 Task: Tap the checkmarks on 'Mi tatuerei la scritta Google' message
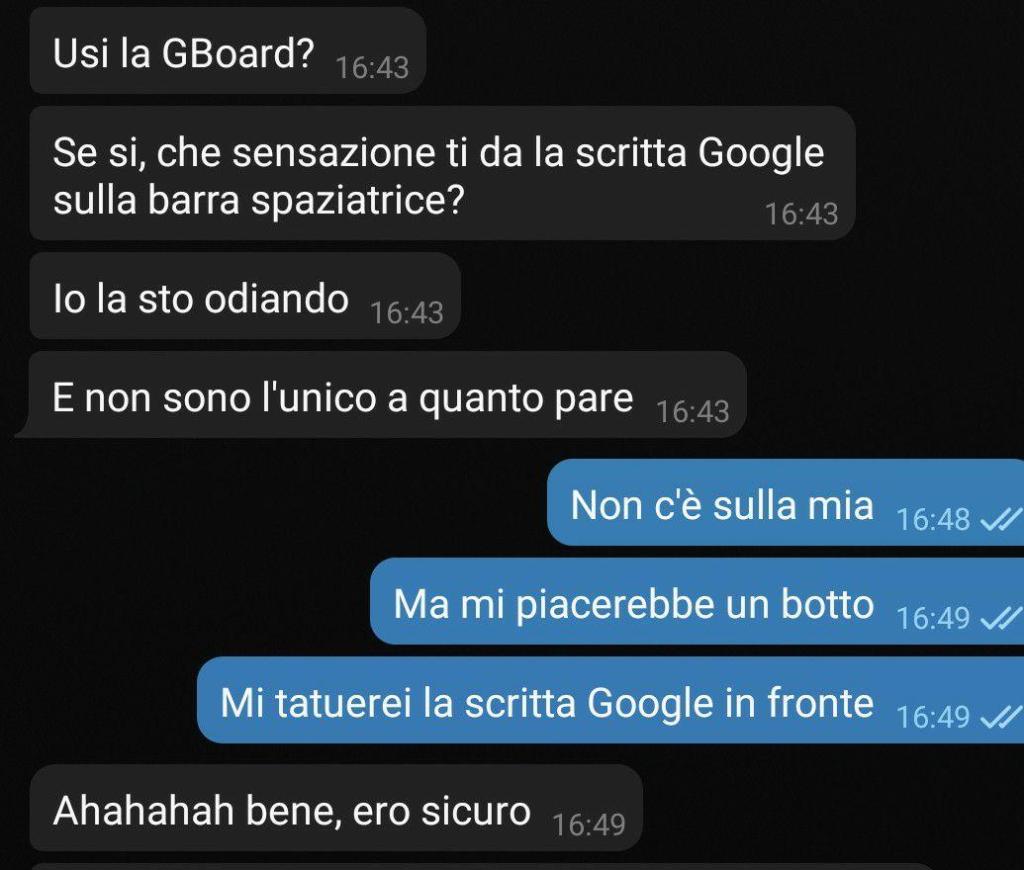(1000, 717)
